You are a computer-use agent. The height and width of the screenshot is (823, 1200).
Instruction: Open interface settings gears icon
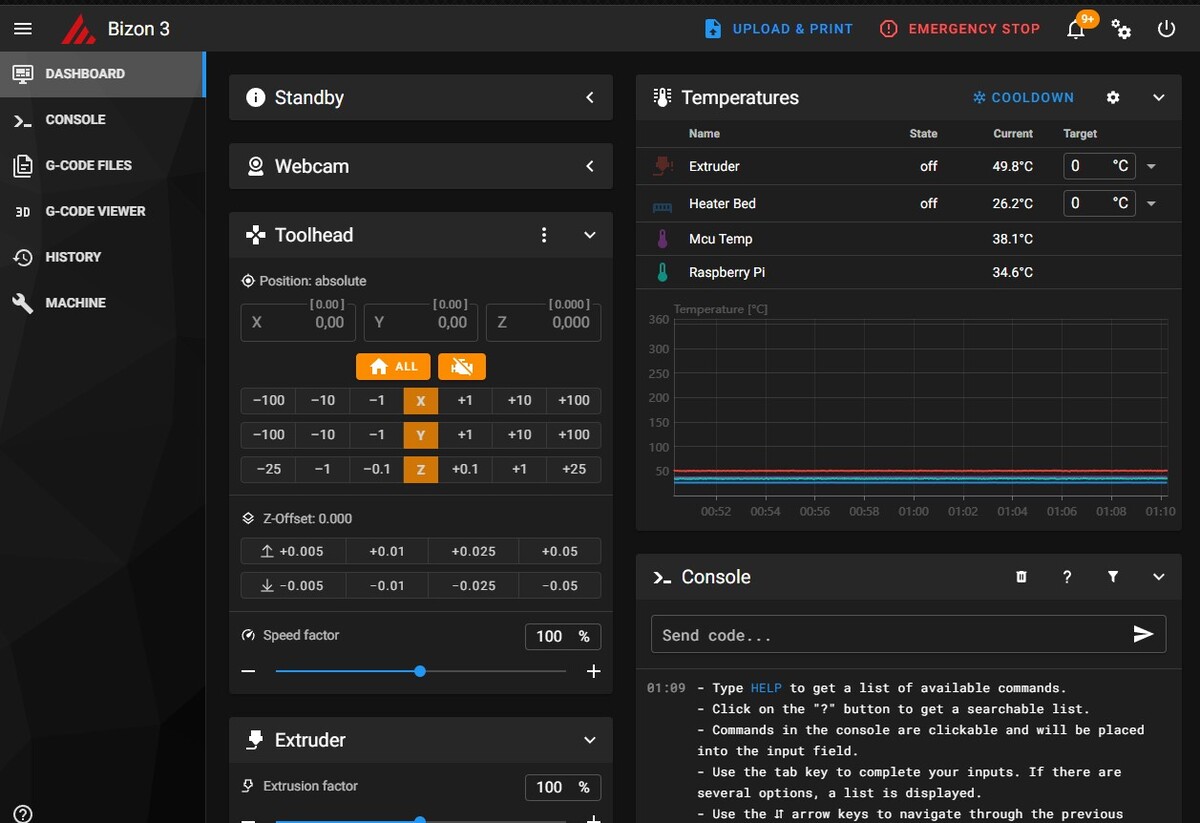1121,29
